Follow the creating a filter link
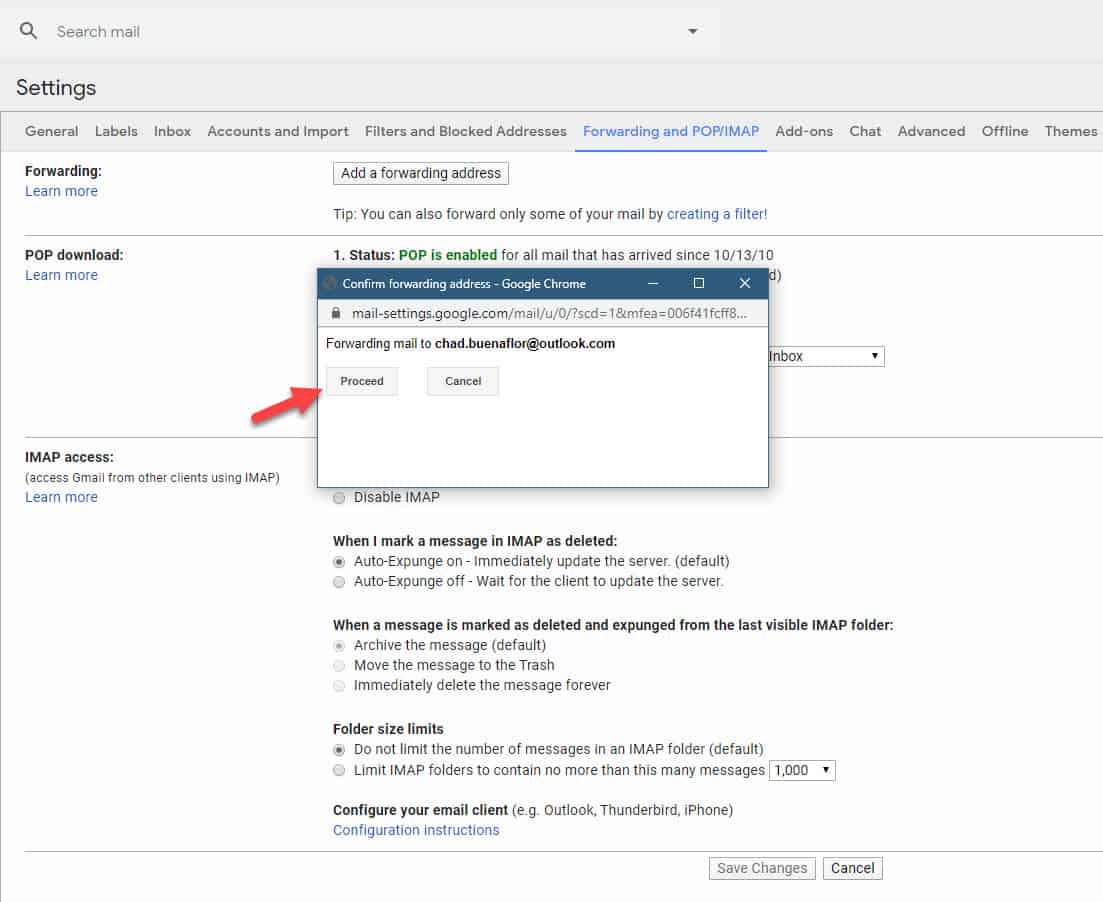This screenshot has width=1103, height=902. (x=717, y=214)
